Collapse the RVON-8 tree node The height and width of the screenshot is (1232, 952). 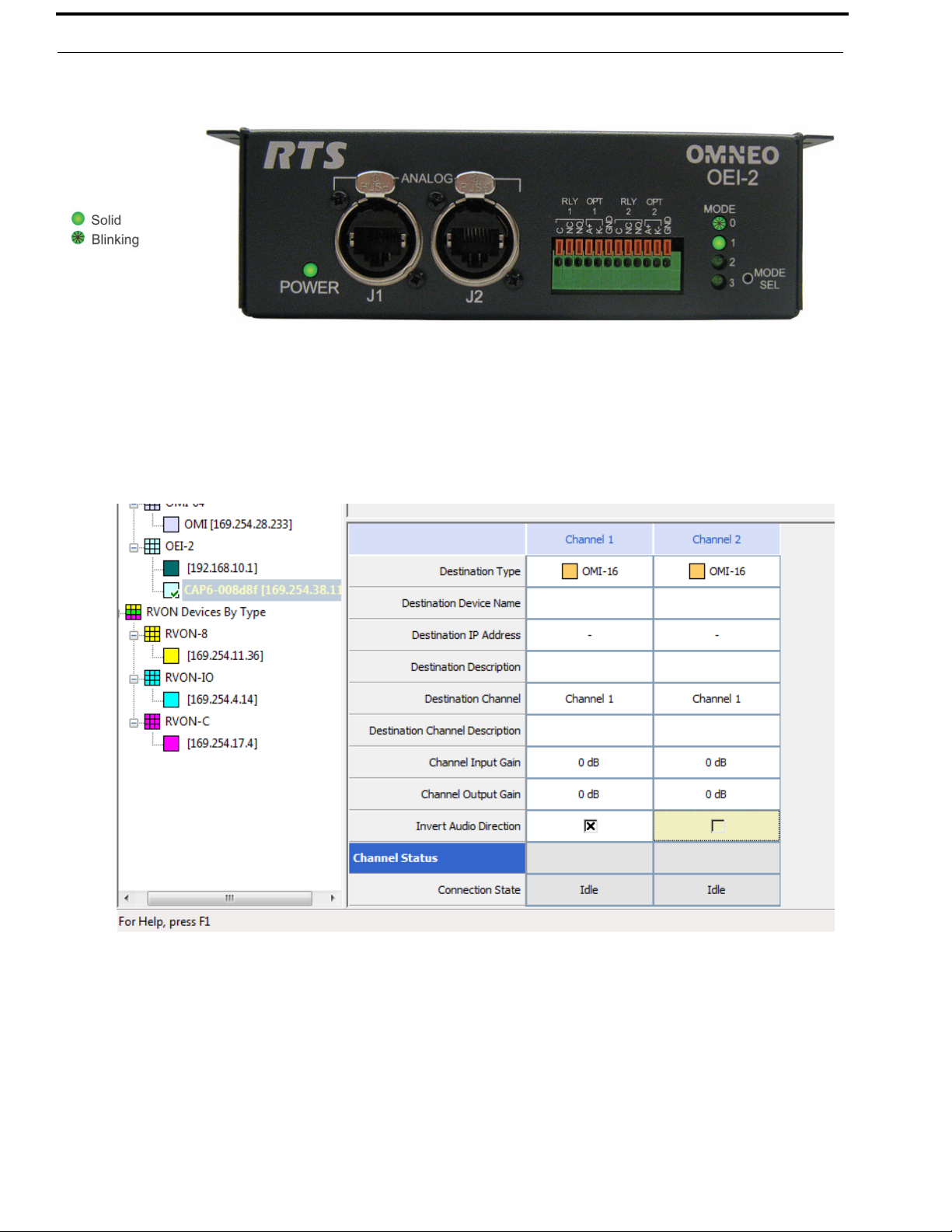tap(134, 634)
